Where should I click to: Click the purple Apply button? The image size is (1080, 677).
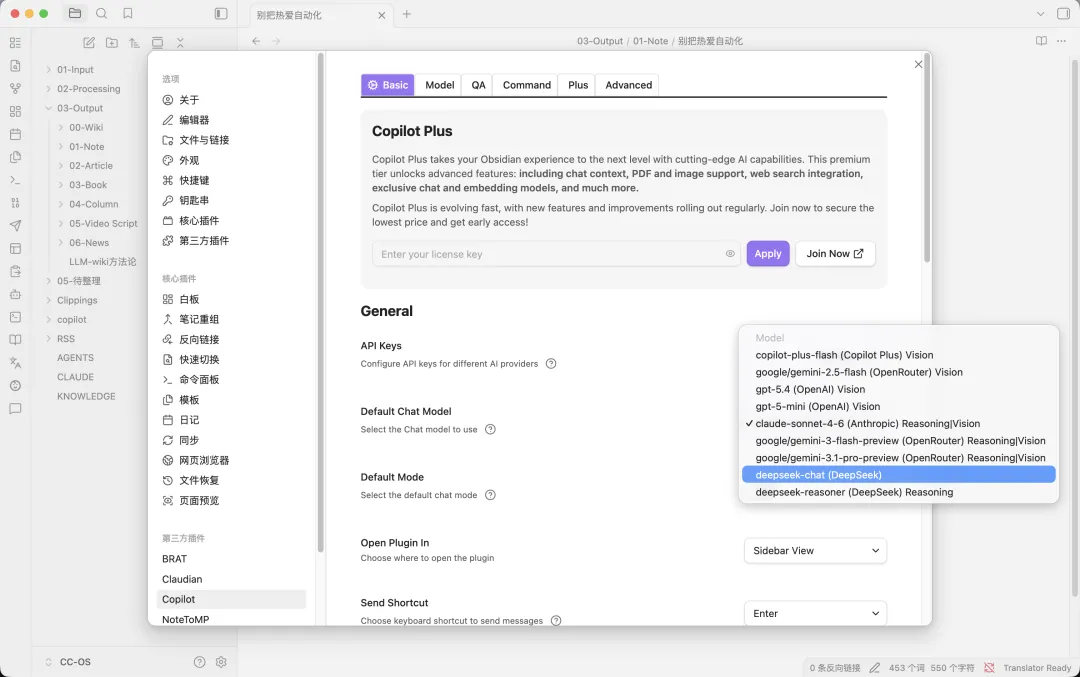(767, 254)
